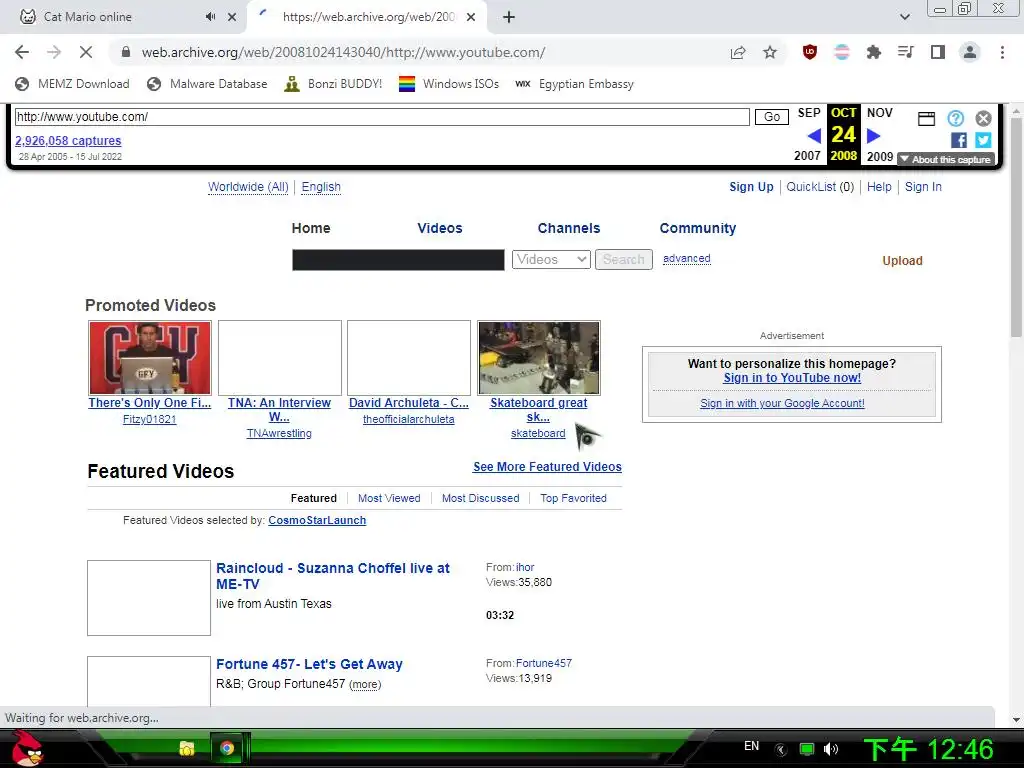This screenshot has width=1024, height=768.
Task: Stop page loading with the X button
Action: [86, 52]
